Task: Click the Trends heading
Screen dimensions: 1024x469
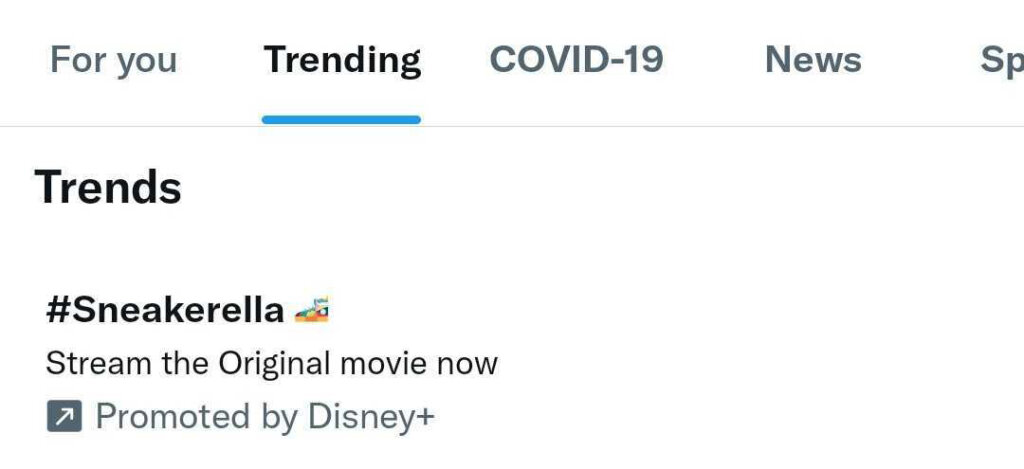Action: tap(108, 187)
